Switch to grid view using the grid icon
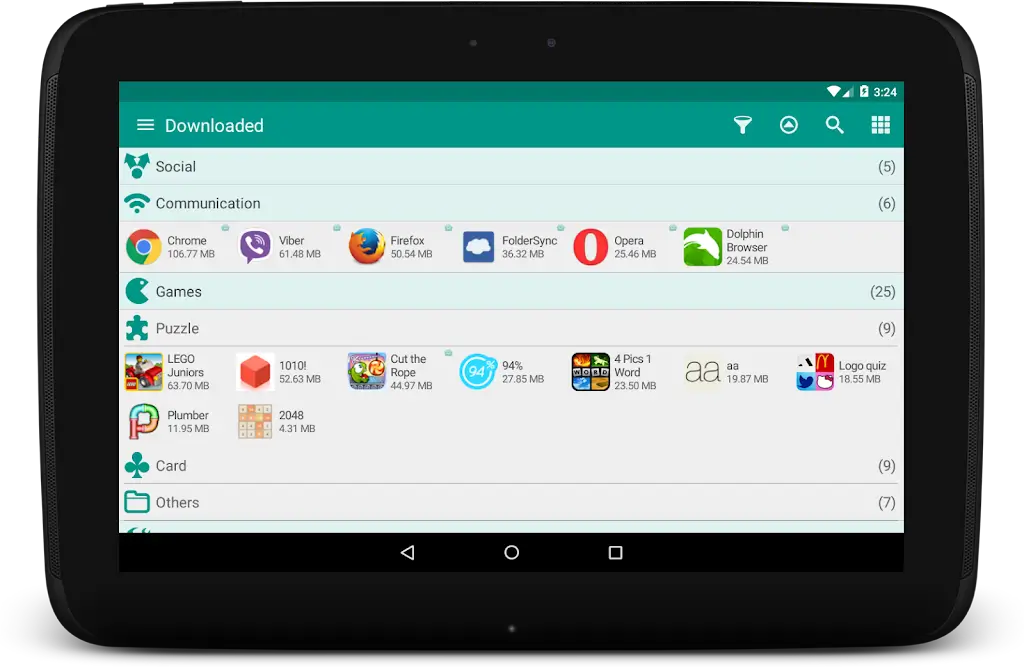The height and width of the screenshot is (667, 1024). tap(880, 125)
